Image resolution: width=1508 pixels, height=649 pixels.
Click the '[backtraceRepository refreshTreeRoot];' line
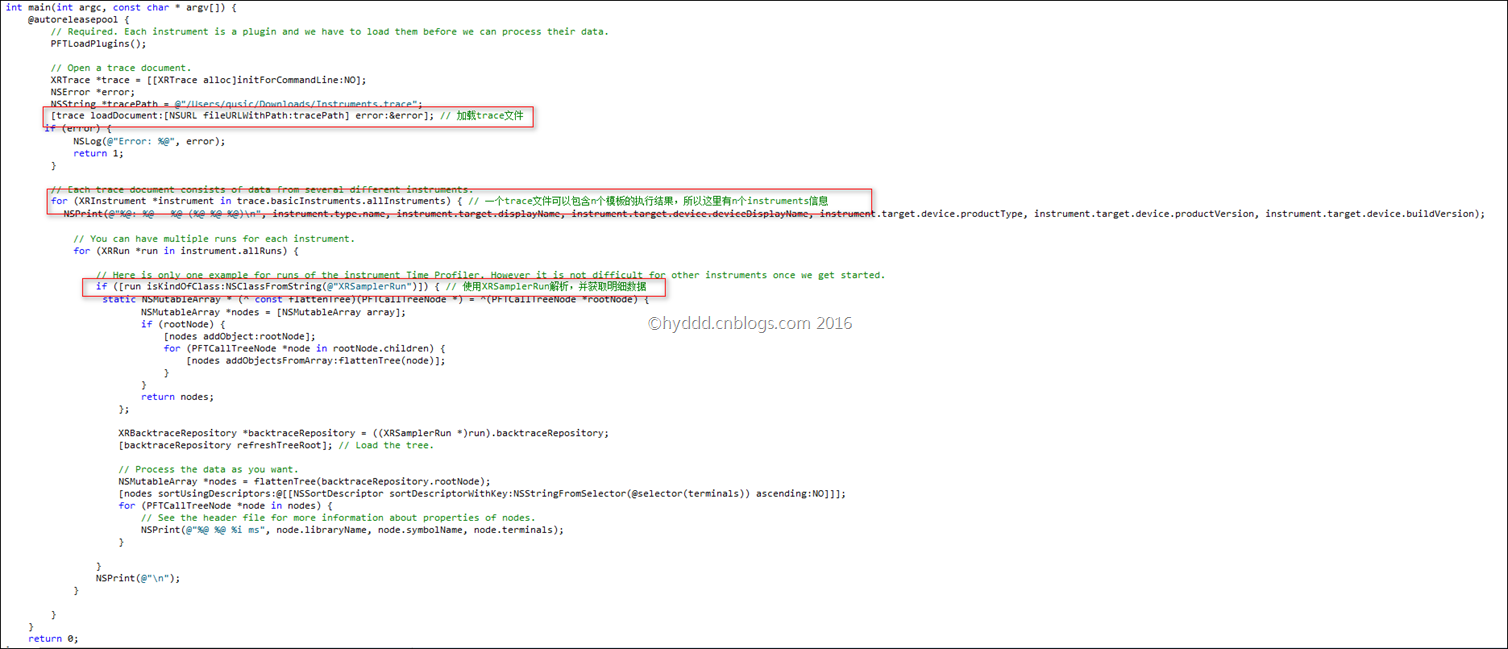[276, 444]
